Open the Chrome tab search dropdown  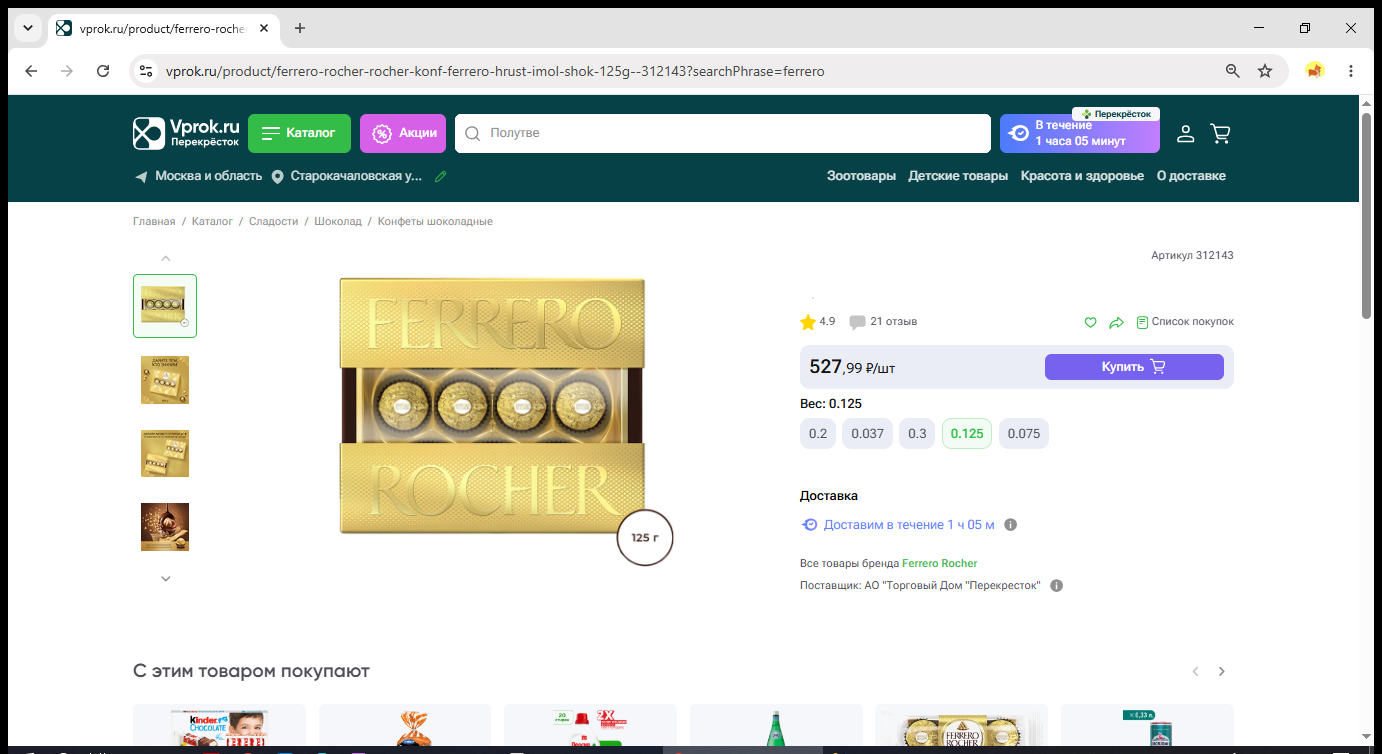(27, 28)
